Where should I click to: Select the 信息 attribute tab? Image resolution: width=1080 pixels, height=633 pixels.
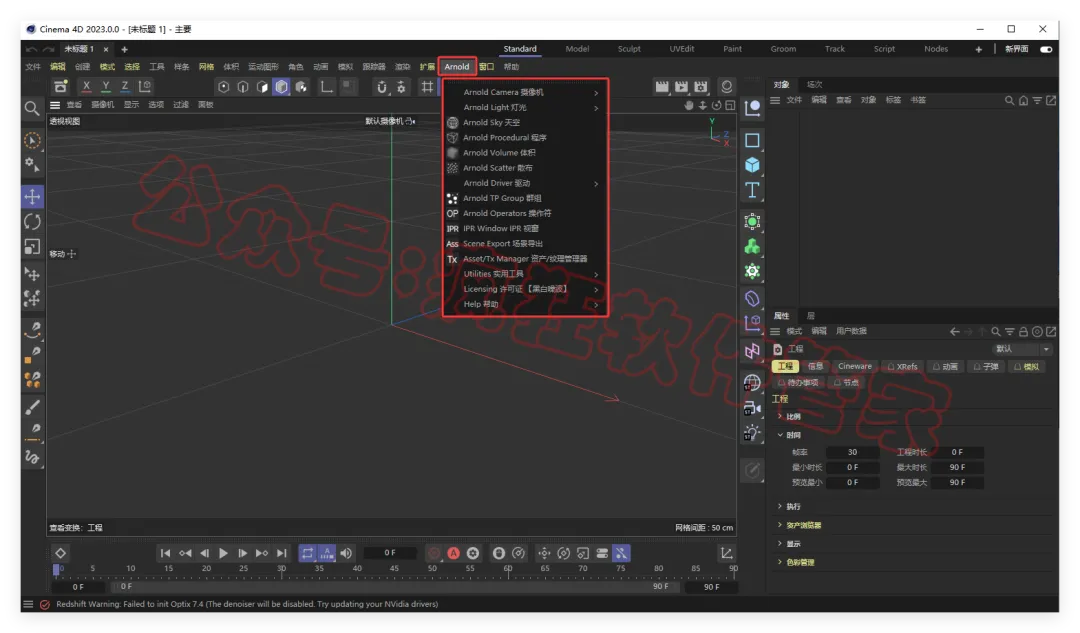coord(816,366)
